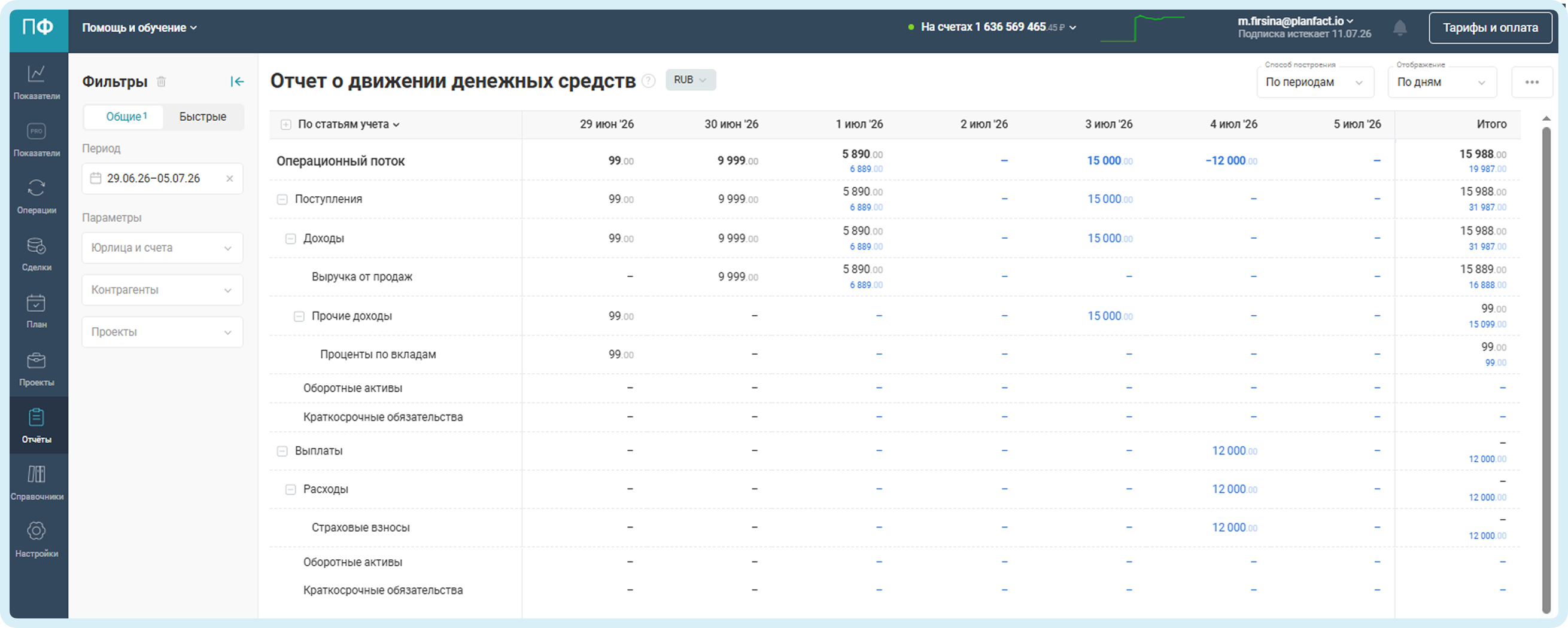This screenshot has height=628, width=1568.
Task: Open Проекты briefcase icon in sidebar
Action: 37,368
